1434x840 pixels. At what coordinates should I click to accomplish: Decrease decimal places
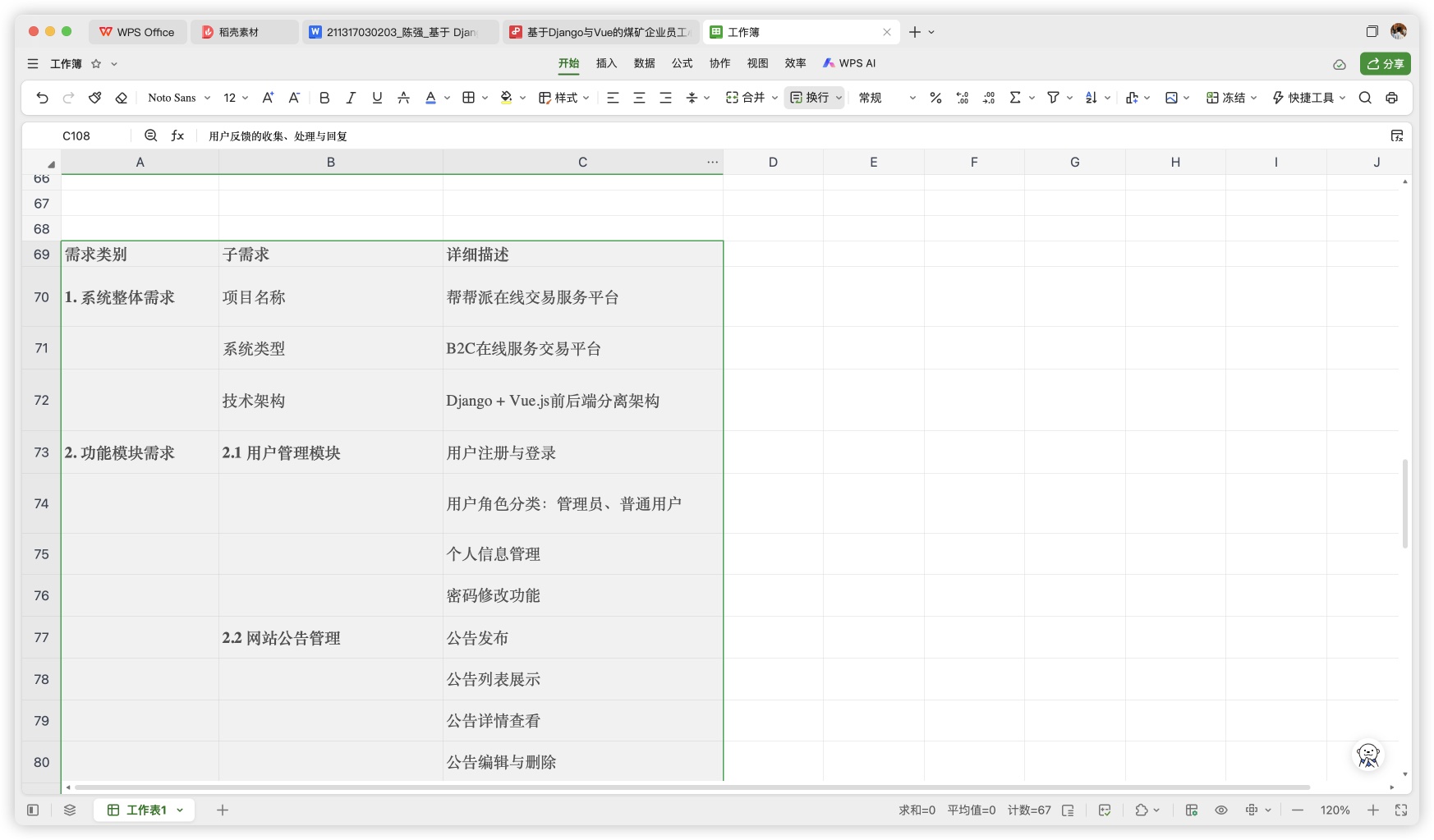[989, 98]
